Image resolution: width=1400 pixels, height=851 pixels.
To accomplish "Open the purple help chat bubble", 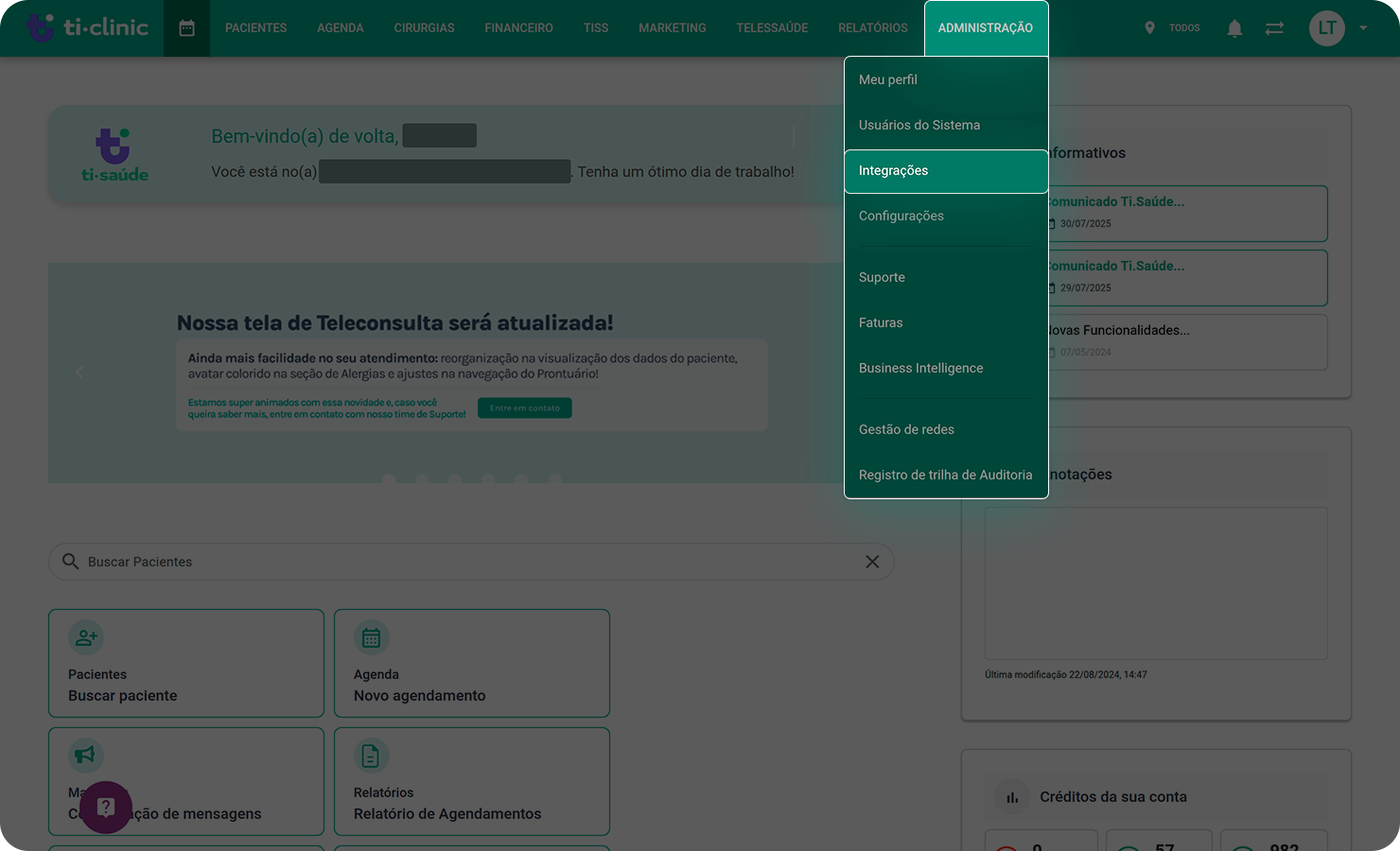I will click(x=106, y=807).
